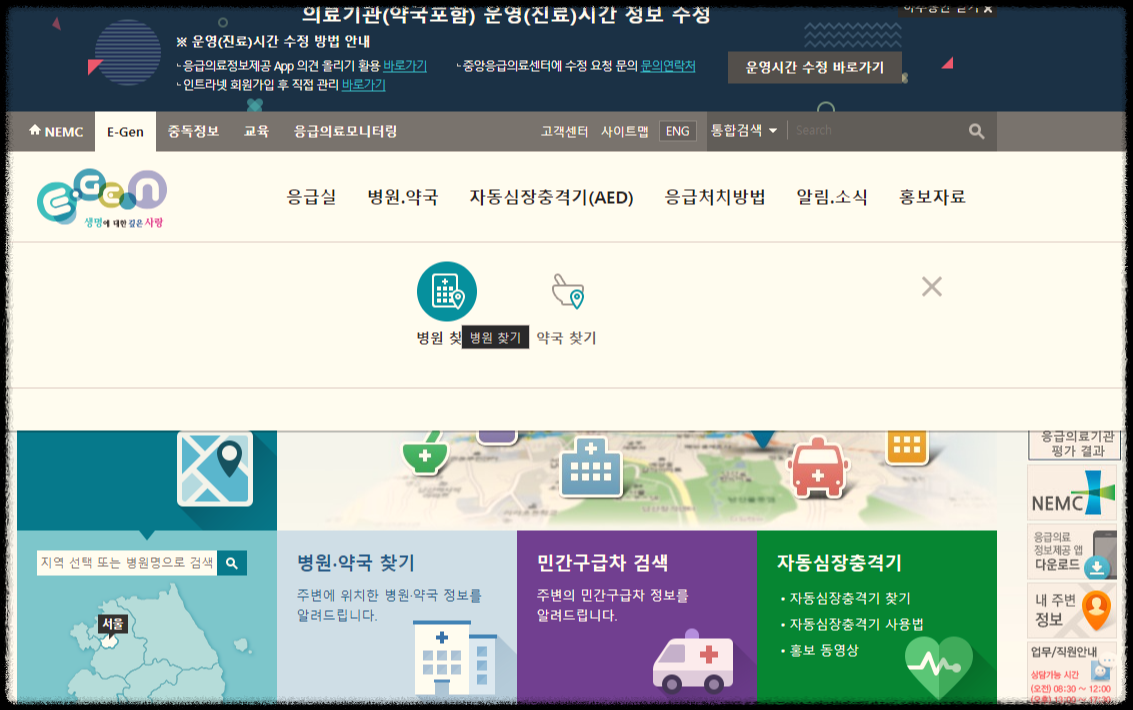1133x710 pixels.
Task: Click the 약국 찾기 text label
Action: (x=566, y=338)
